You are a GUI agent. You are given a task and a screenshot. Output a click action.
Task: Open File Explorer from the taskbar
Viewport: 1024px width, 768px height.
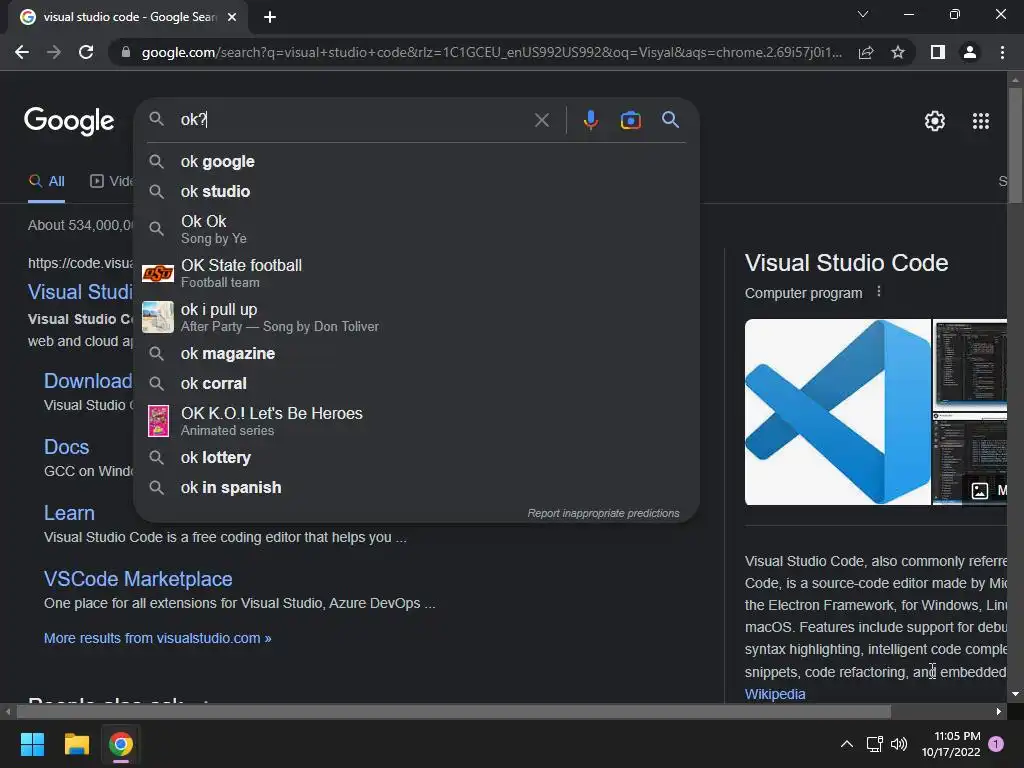tap(76, 744)
